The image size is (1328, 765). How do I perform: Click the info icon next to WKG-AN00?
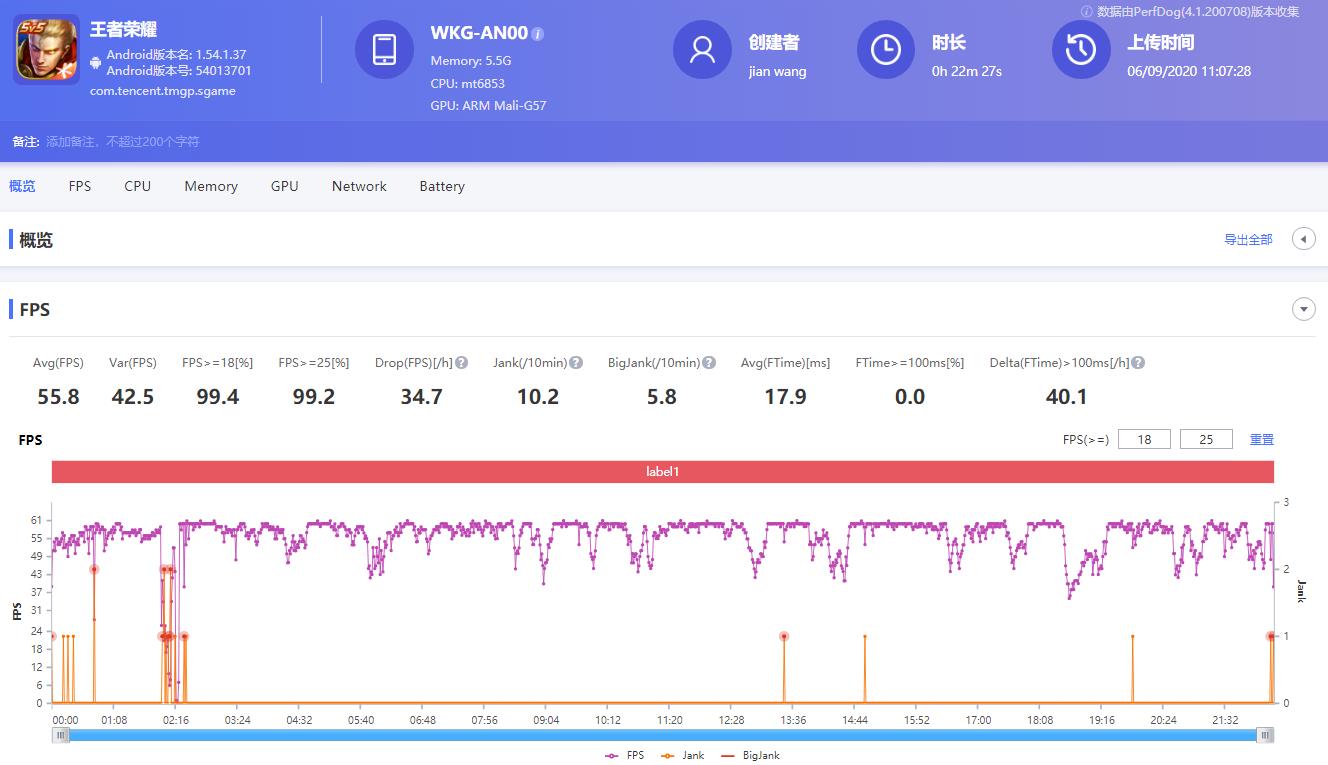(538, 34)
